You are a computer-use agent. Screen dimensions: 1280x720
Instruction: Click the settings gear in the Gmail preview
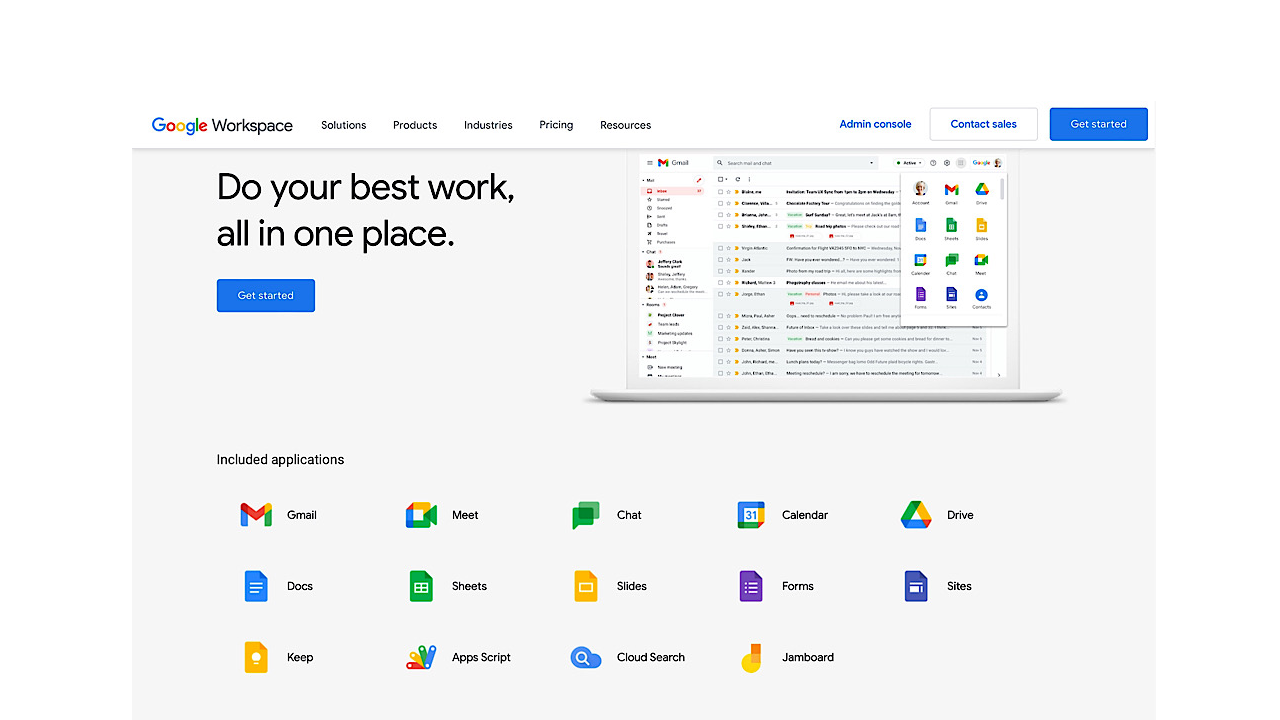(946, 163)
